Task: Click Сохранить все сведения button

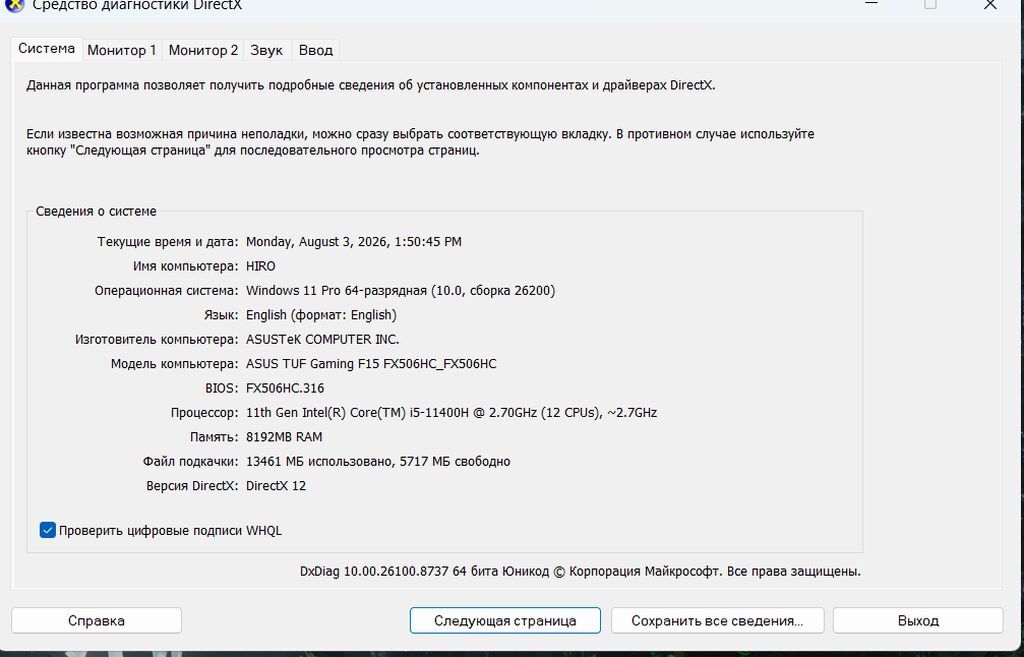Action: 717,620
